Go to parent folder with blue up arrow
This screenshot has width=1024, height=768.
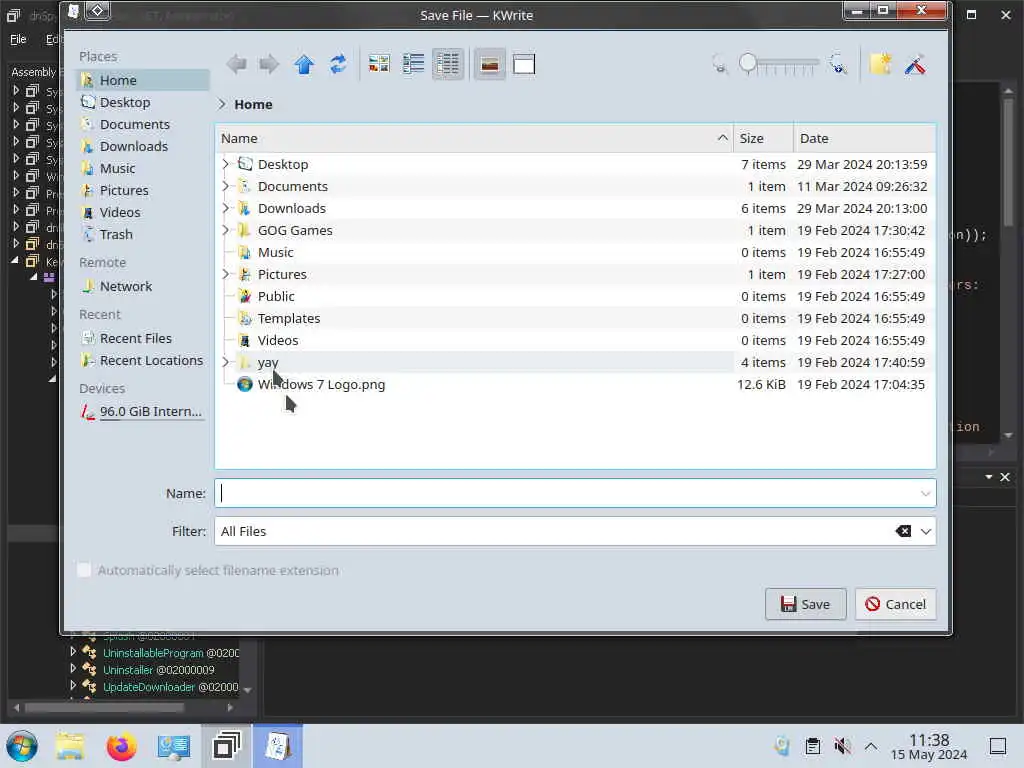pyautogui.click(x=304, y=64)
